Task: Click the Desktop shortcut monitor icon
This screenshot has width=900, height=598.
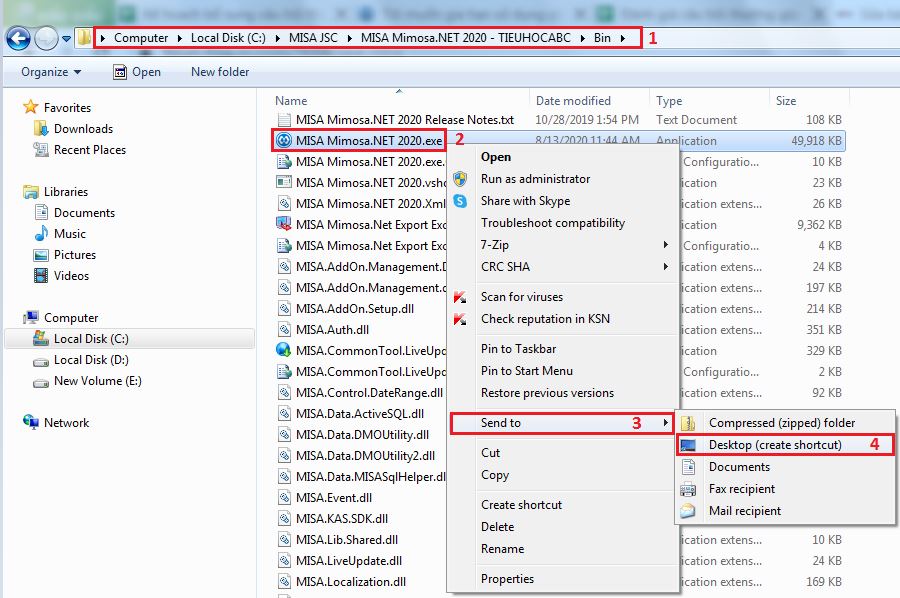Action: coord(688,445)
